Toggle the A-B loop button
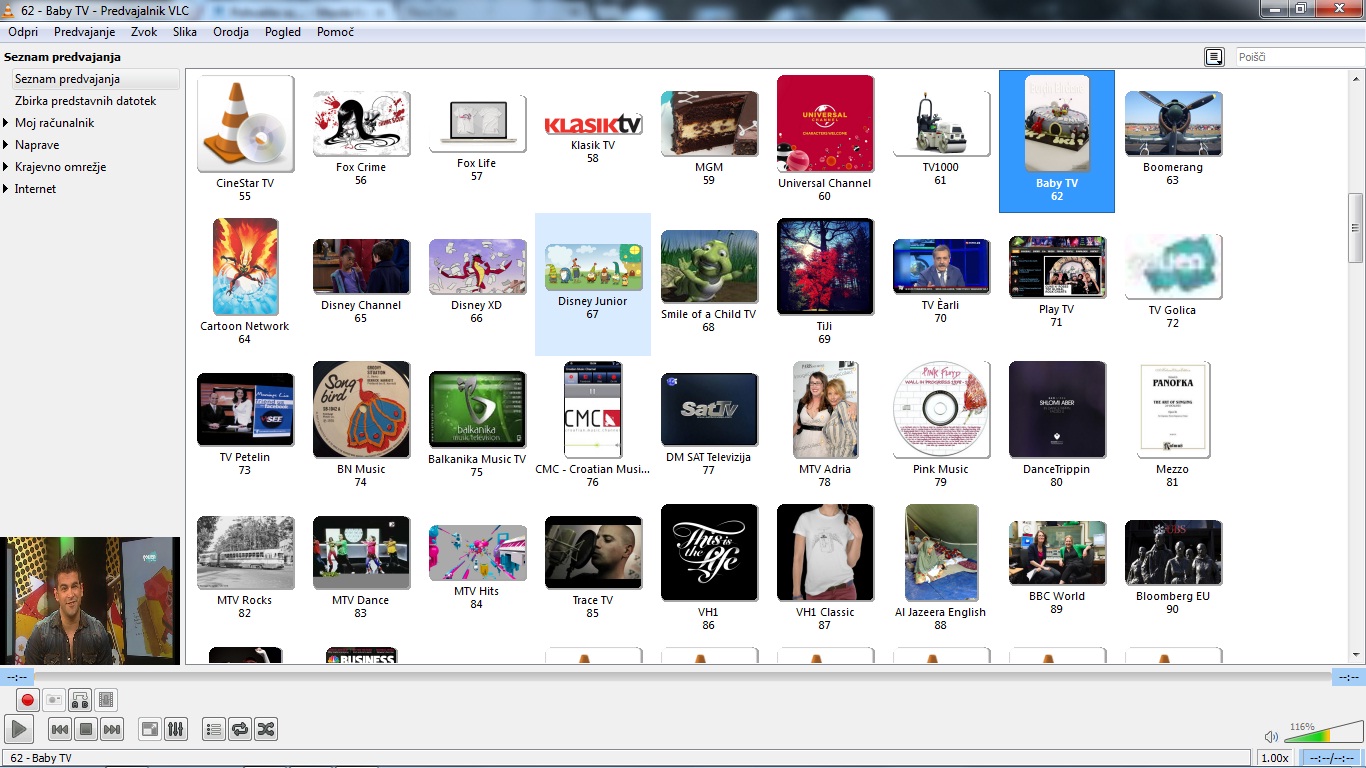This screenshot has width=1366, height=768. pyautogui.click(x=80, y=700)
